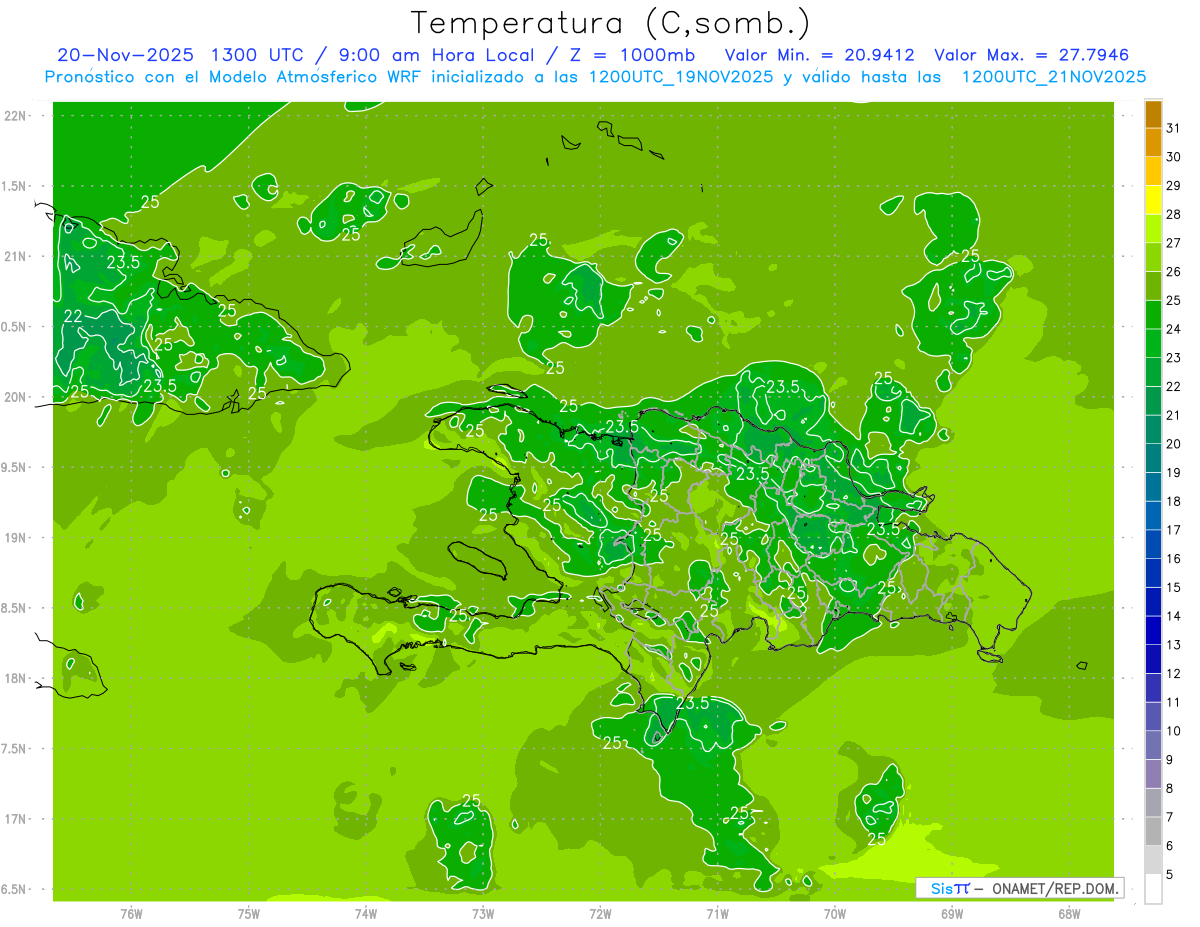Pick the yellow colorbar swatch between 28 and 29
Viewport: 1200px width, 927px height.
pos(1154,200)
